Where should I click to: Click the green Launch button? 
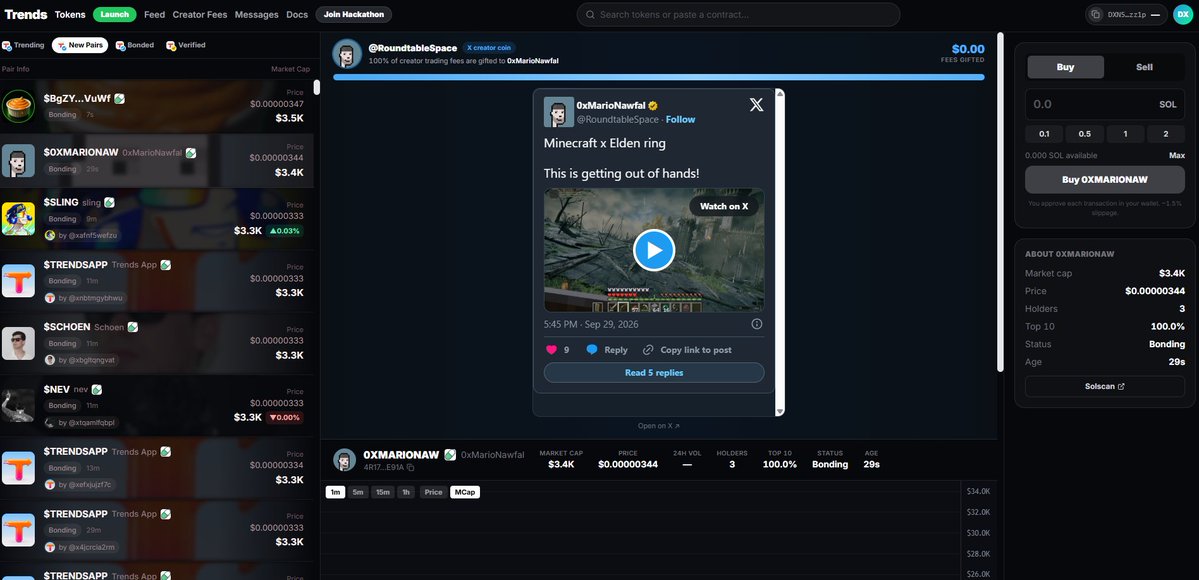tap(115, 15)
